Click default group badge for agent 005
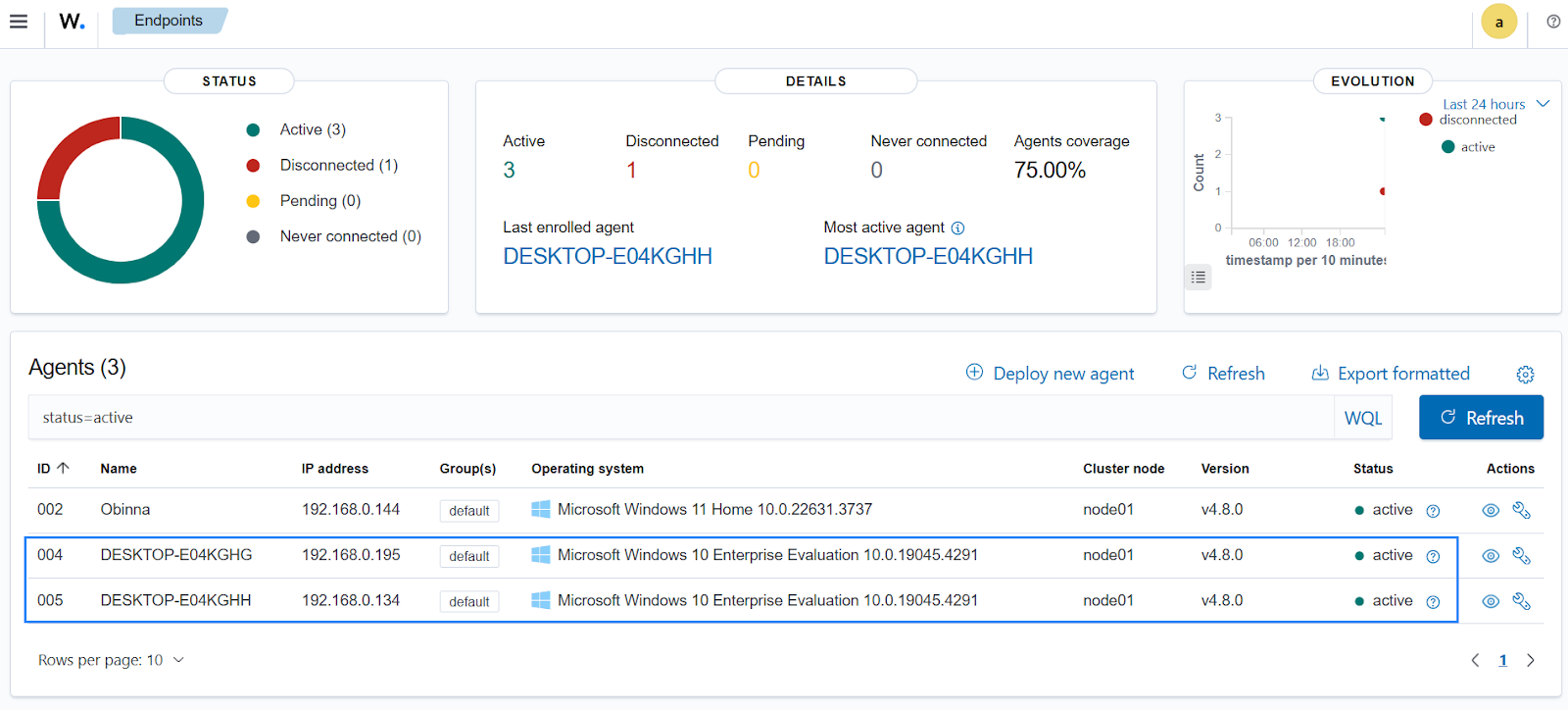Screen dimensions: 1568x710 (469, 602)
